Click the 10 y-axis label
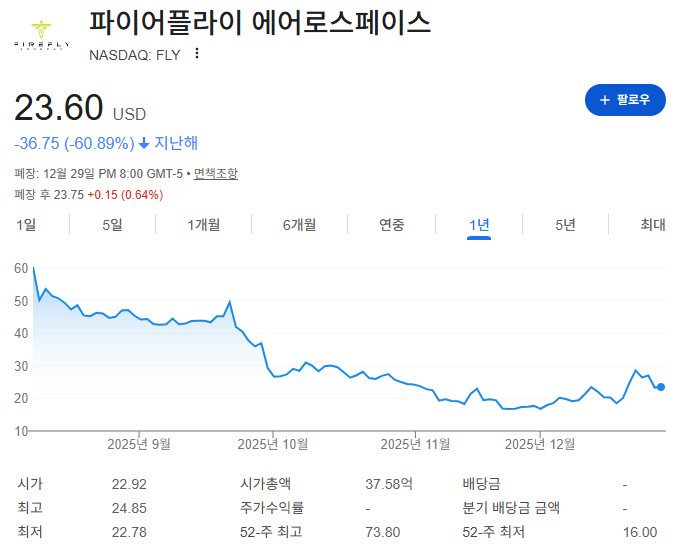Image resolution: width=679 pixels, height=546 pixels. click(21, 431)
